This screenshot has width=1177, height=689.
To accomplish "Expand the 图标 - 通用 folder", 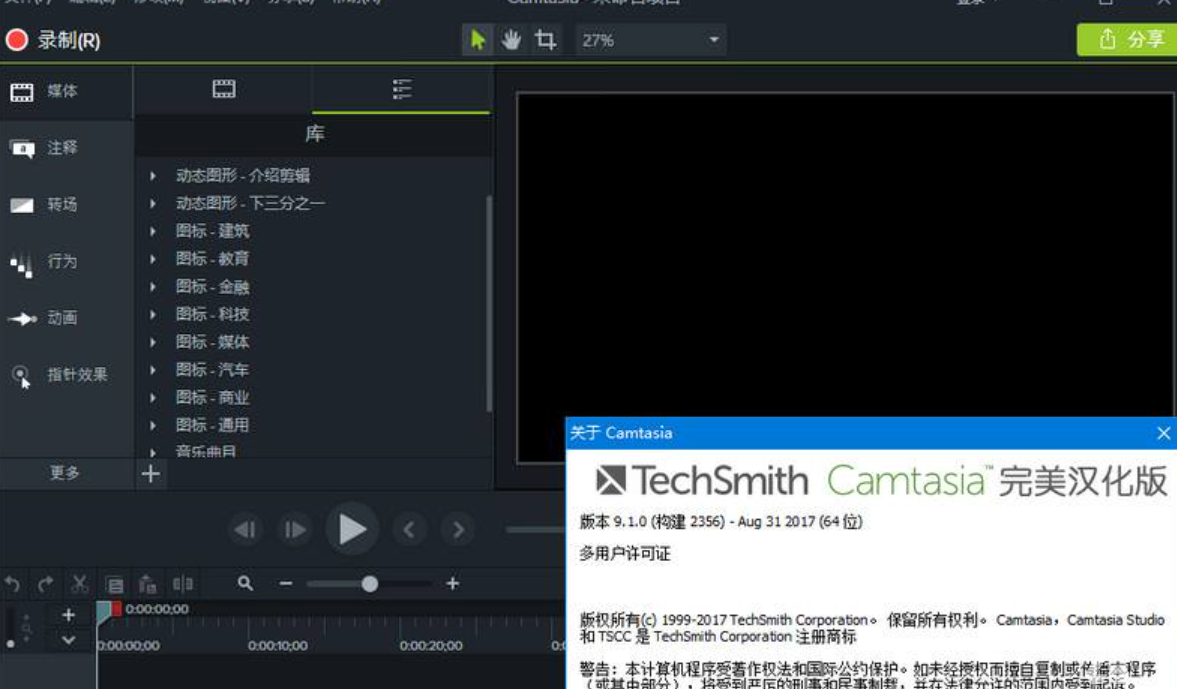I will 153,426.
